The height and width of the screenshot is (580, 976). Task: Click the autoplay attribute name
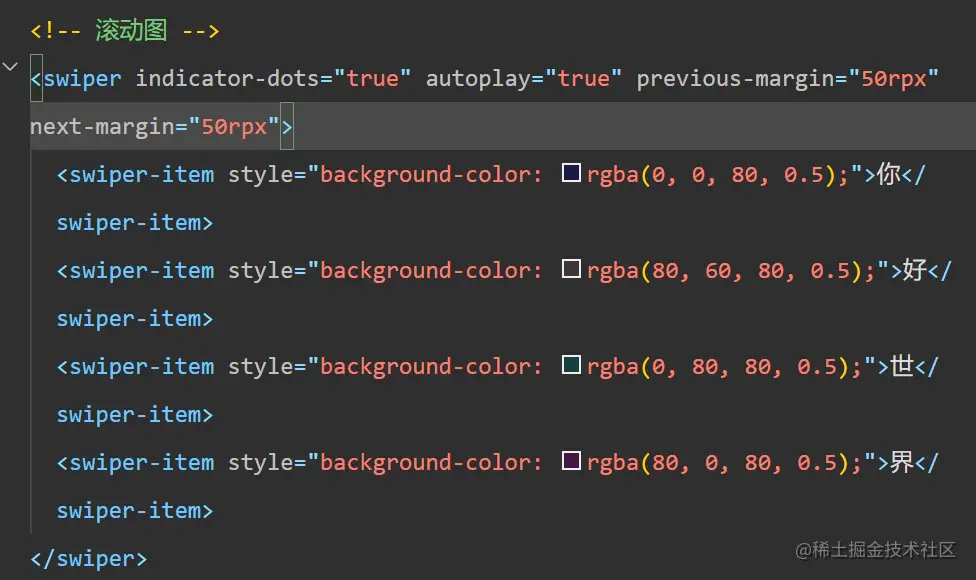click(477, 78)
